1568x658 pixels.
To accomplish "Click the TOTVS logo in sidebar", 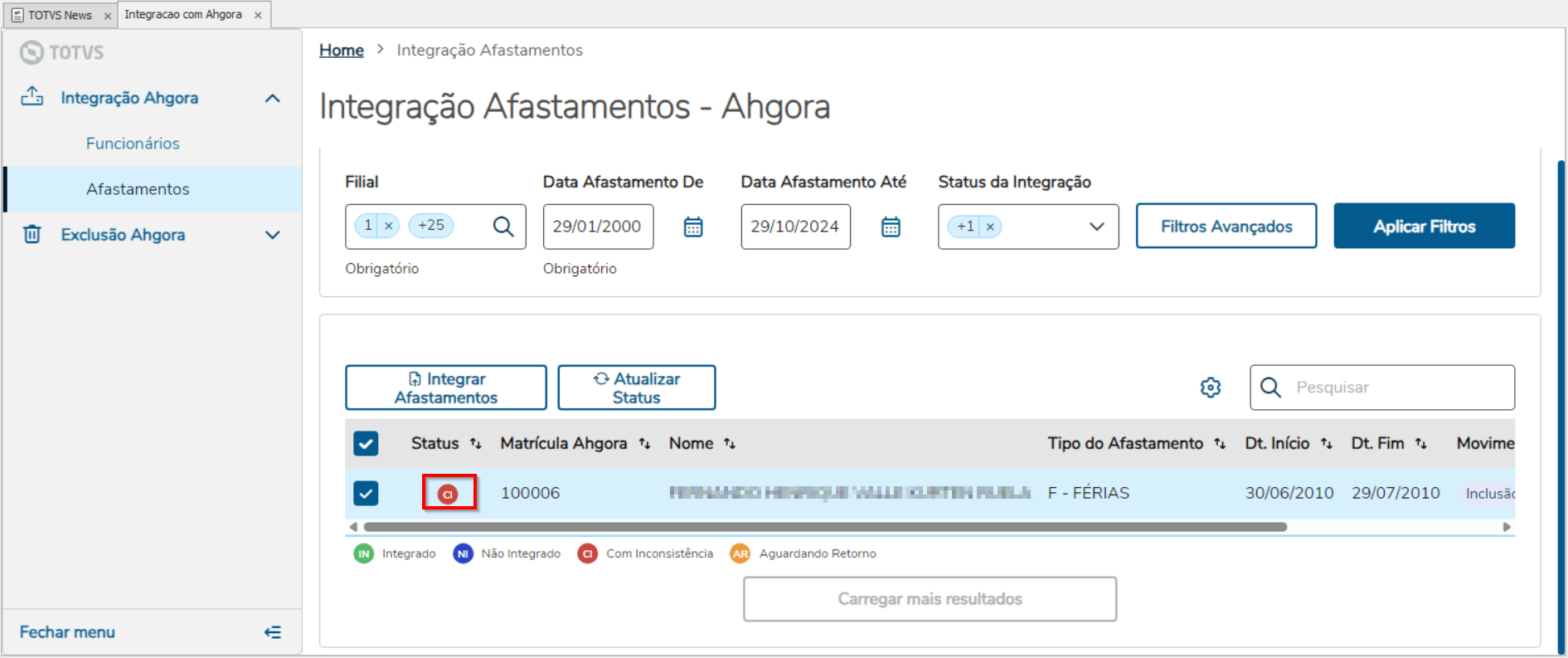I will click(62, 52).
